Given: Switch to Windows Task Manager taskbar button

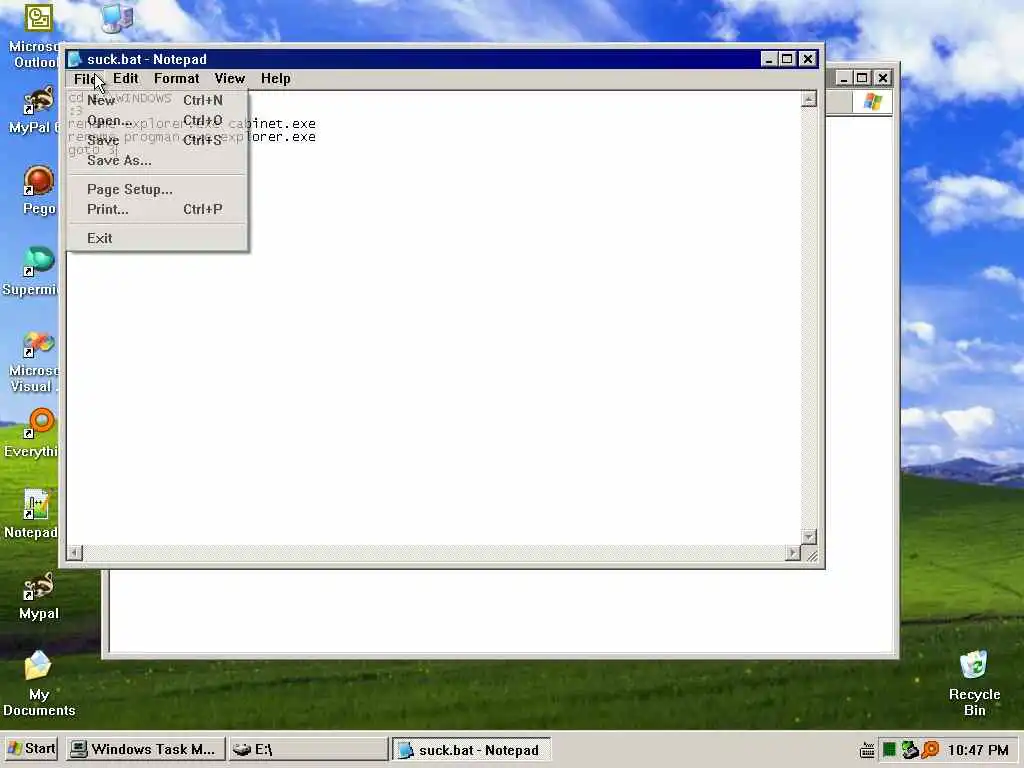Looking at the screenshot, I should [145, 749].
